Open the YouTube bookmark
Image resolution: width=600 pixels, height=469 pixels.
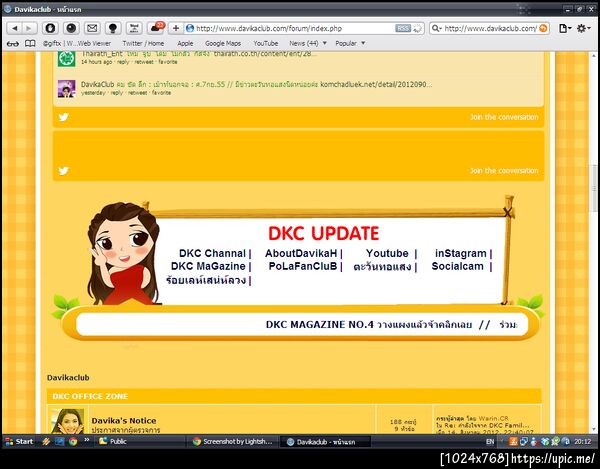tap(266, 44)
